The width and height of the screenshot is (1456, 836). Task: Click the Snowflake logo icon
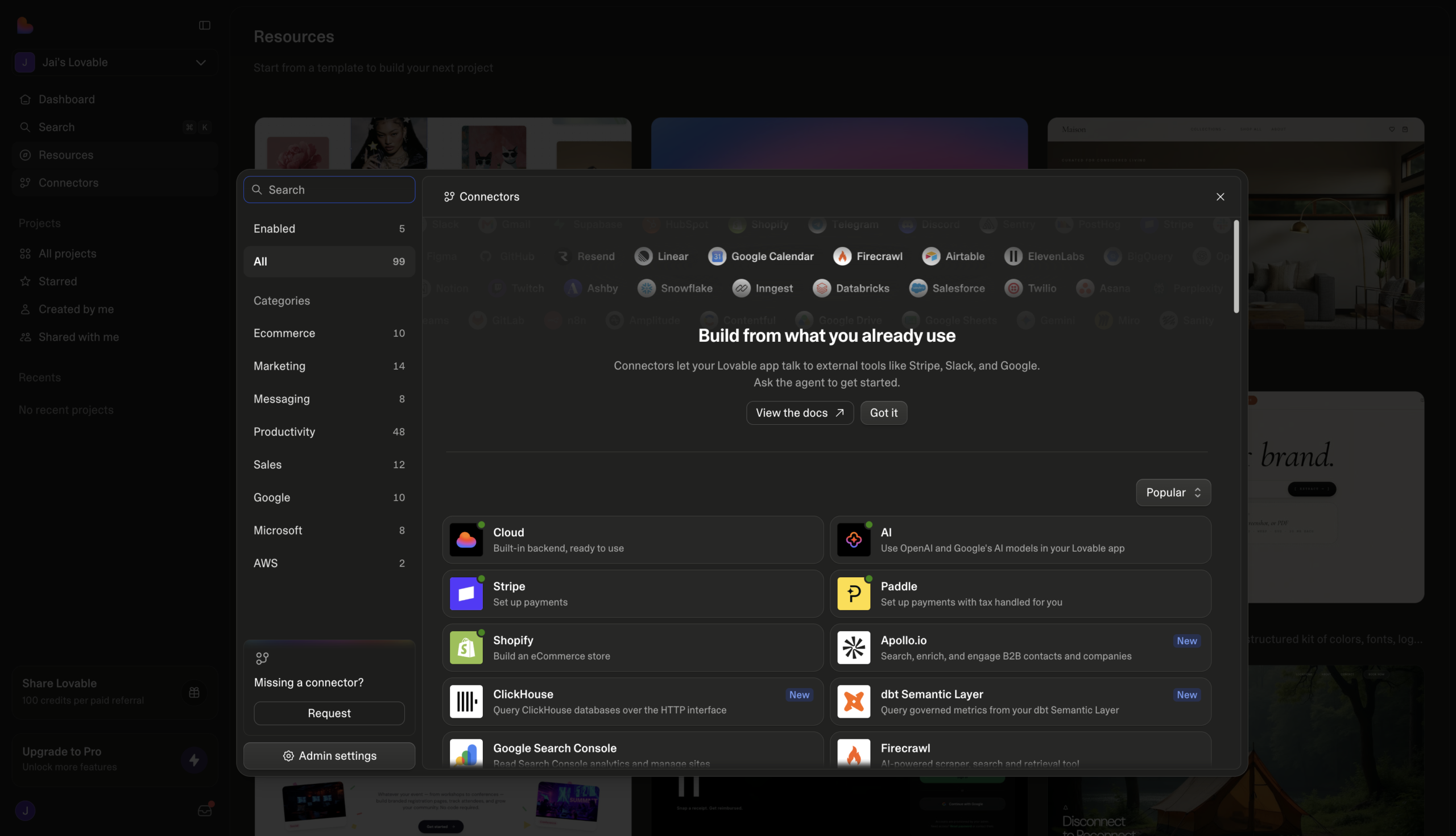646,288
